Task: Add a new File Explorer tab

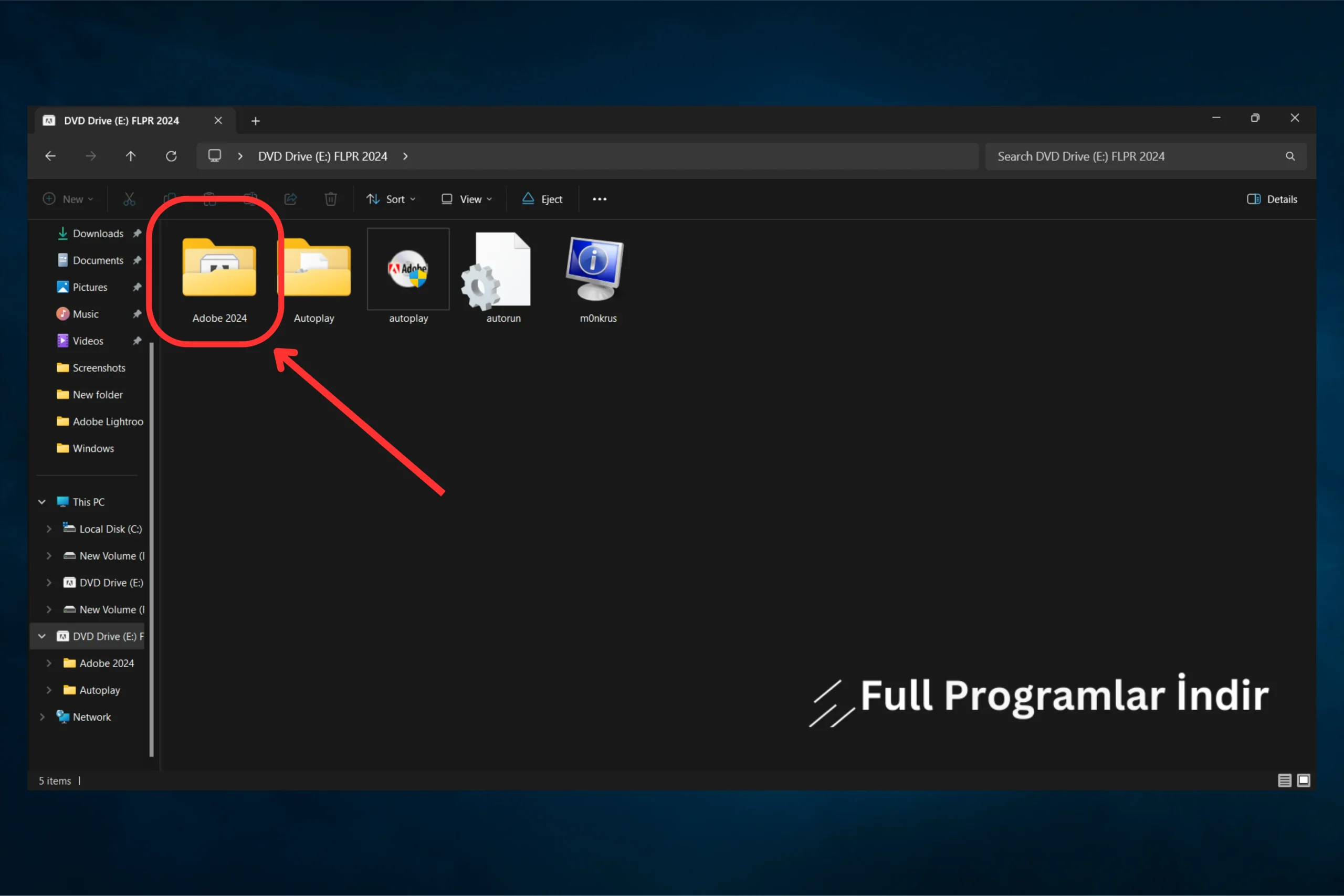Action: [256, 121]
